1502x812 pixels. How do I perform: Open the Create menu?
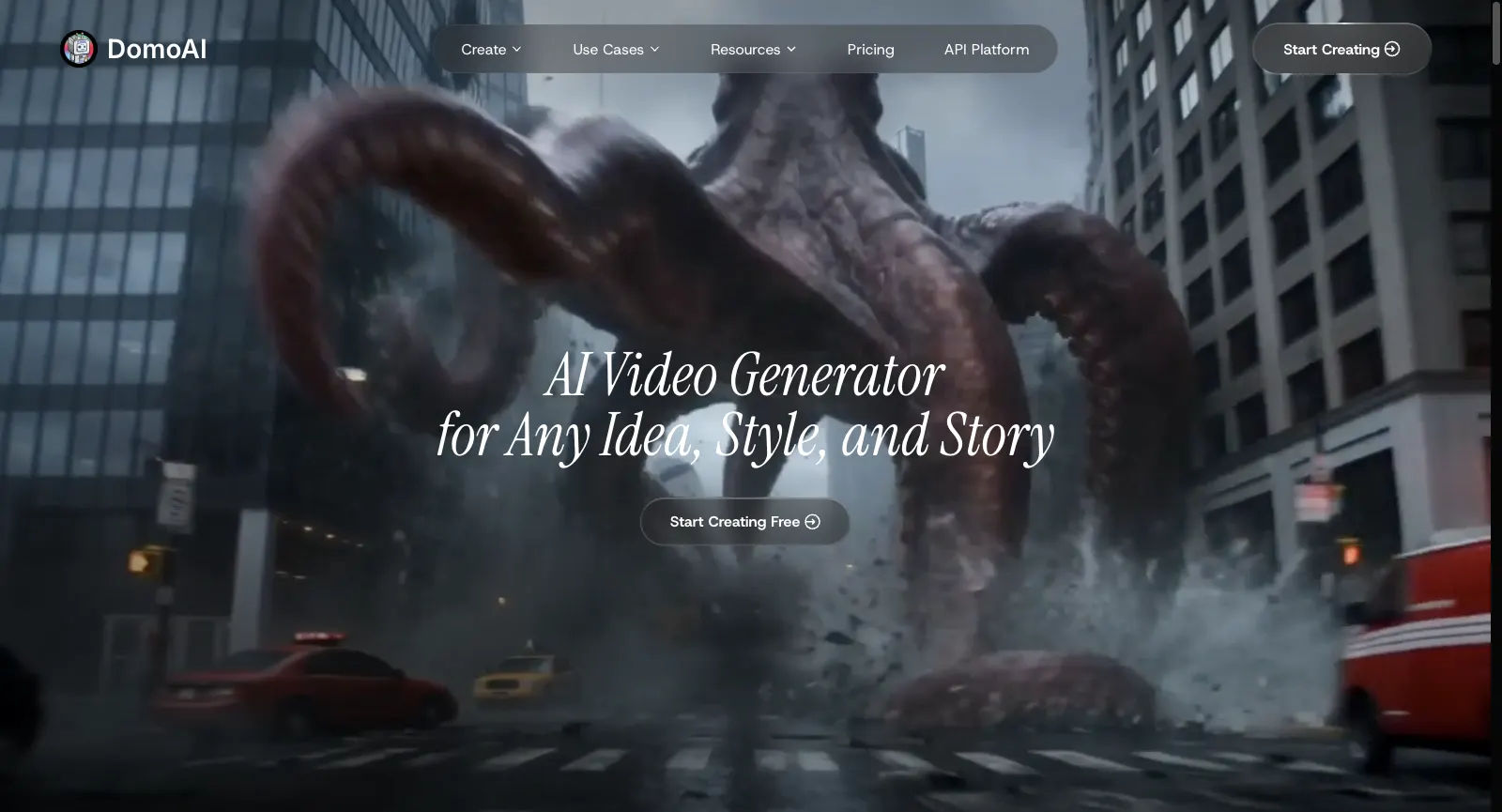tap(491, 49)
